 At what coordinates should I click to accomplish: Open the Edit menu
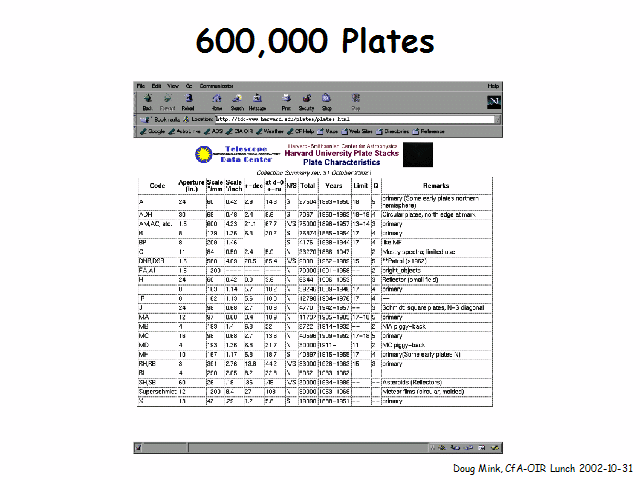tap(156, 86)
